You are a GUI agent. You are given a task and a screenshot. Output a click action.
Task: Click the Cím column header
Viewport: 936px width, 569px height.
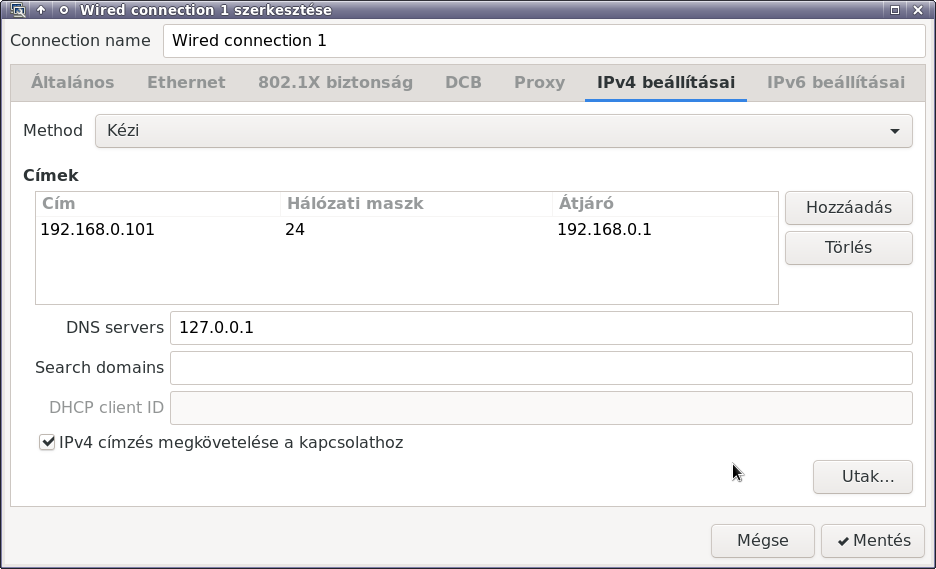click(158, 204)
